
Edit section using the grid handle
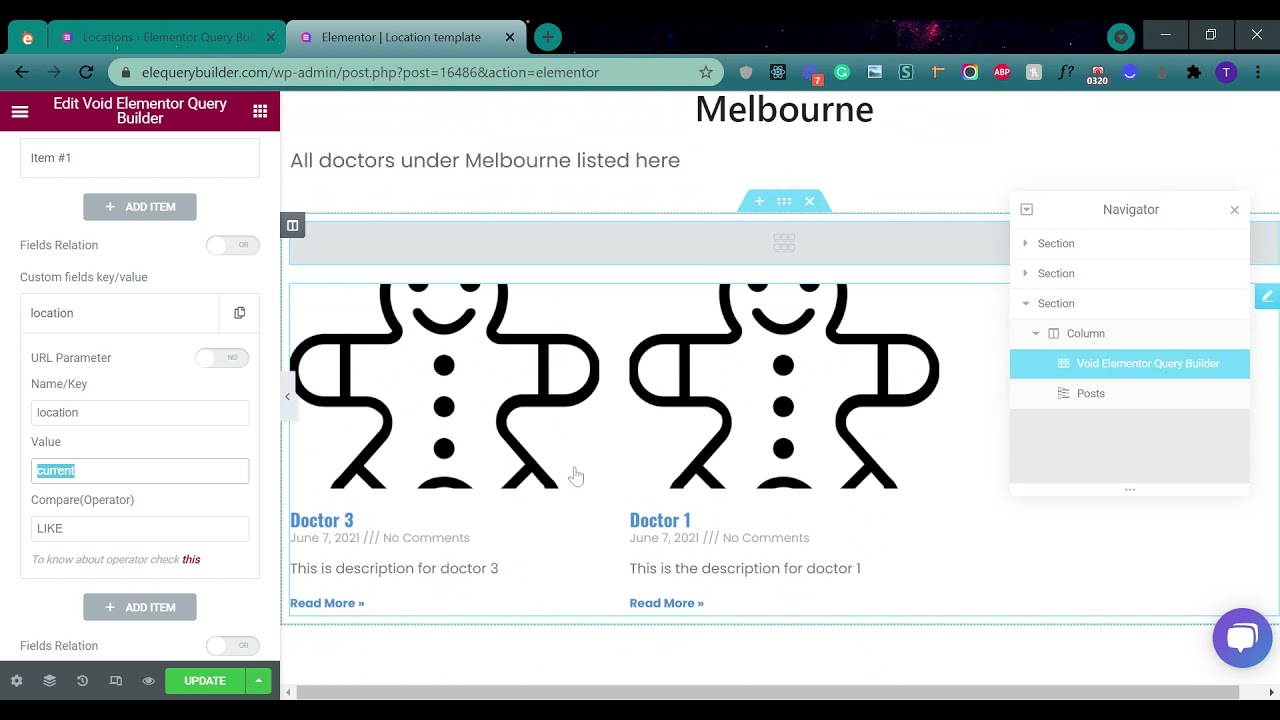[x=784, y=201]
